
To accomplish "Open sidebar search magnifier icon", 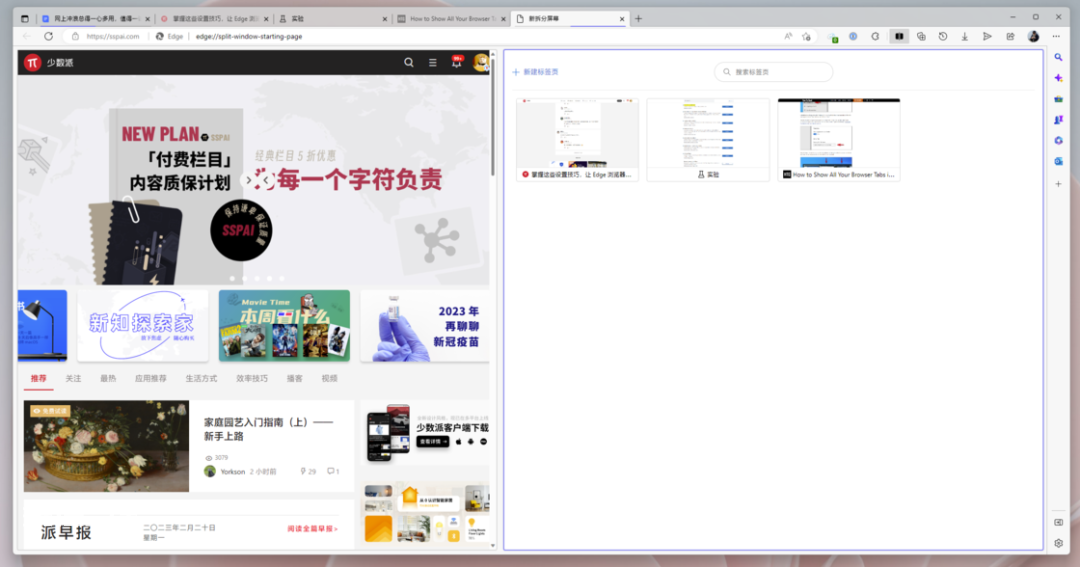I will (x=1059, y=57).
